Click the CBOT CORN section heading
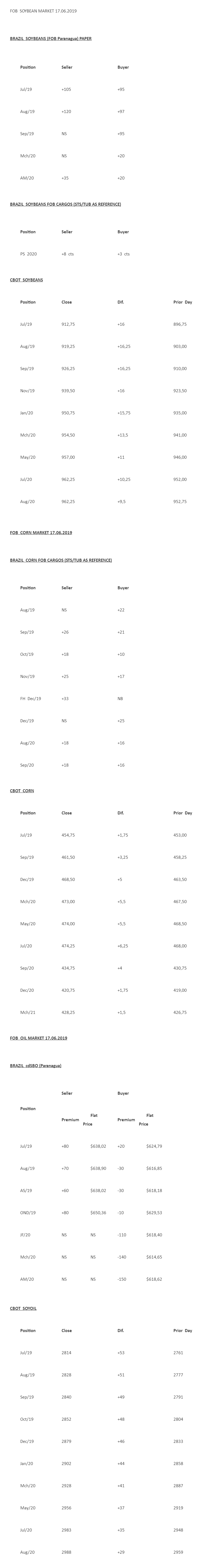This screenshot has width=221, height=1568. click(22, 791)
